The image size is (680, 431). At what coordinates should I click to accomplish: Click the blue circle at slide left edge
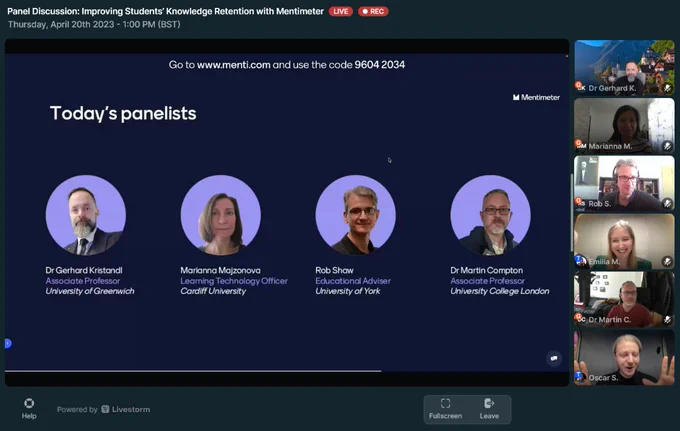(x=8, y=343)
